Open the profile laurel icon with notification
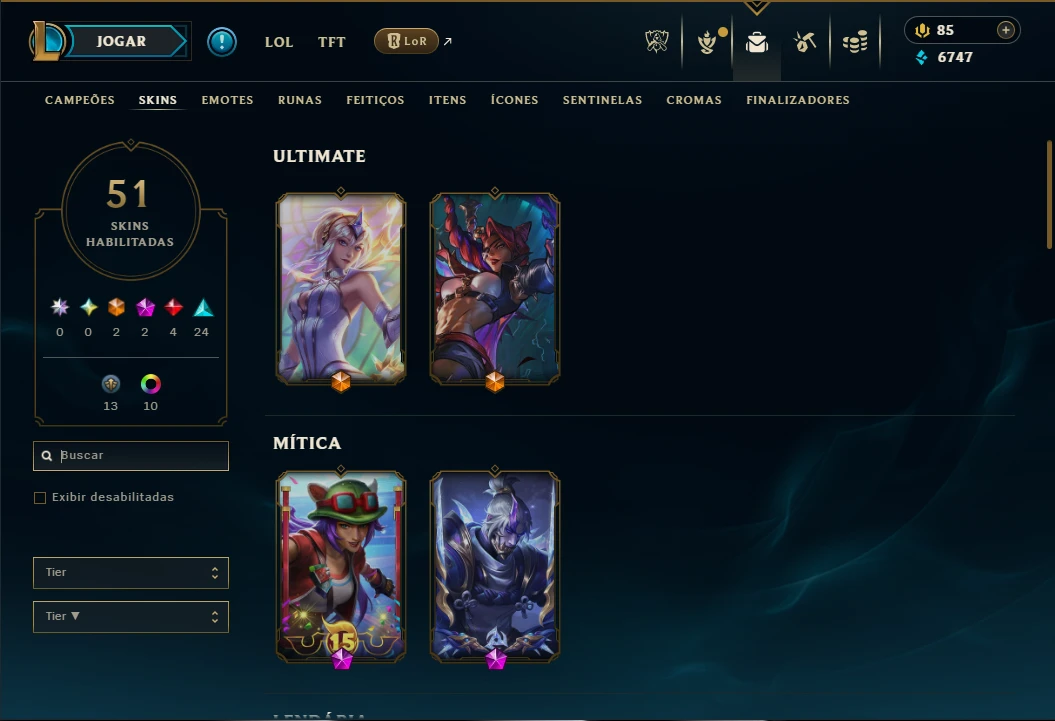Screen dimensions: 1055x721 [x=708, y=42]
